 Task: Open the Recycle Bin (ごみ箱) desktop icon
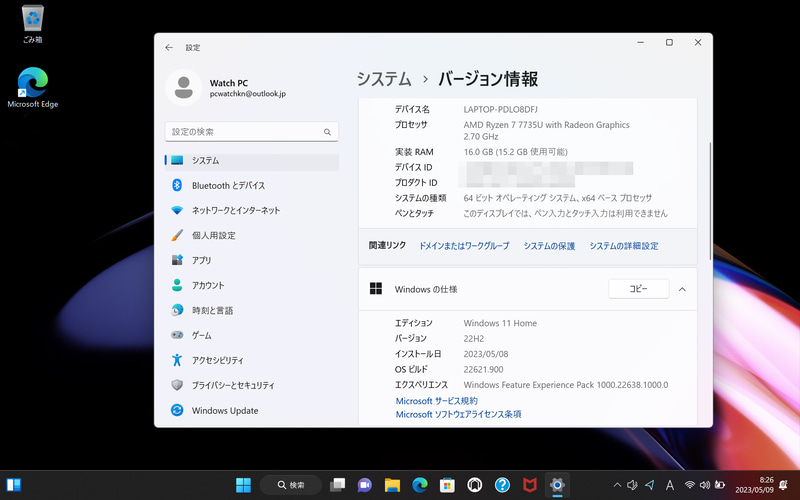click(33, 24)
